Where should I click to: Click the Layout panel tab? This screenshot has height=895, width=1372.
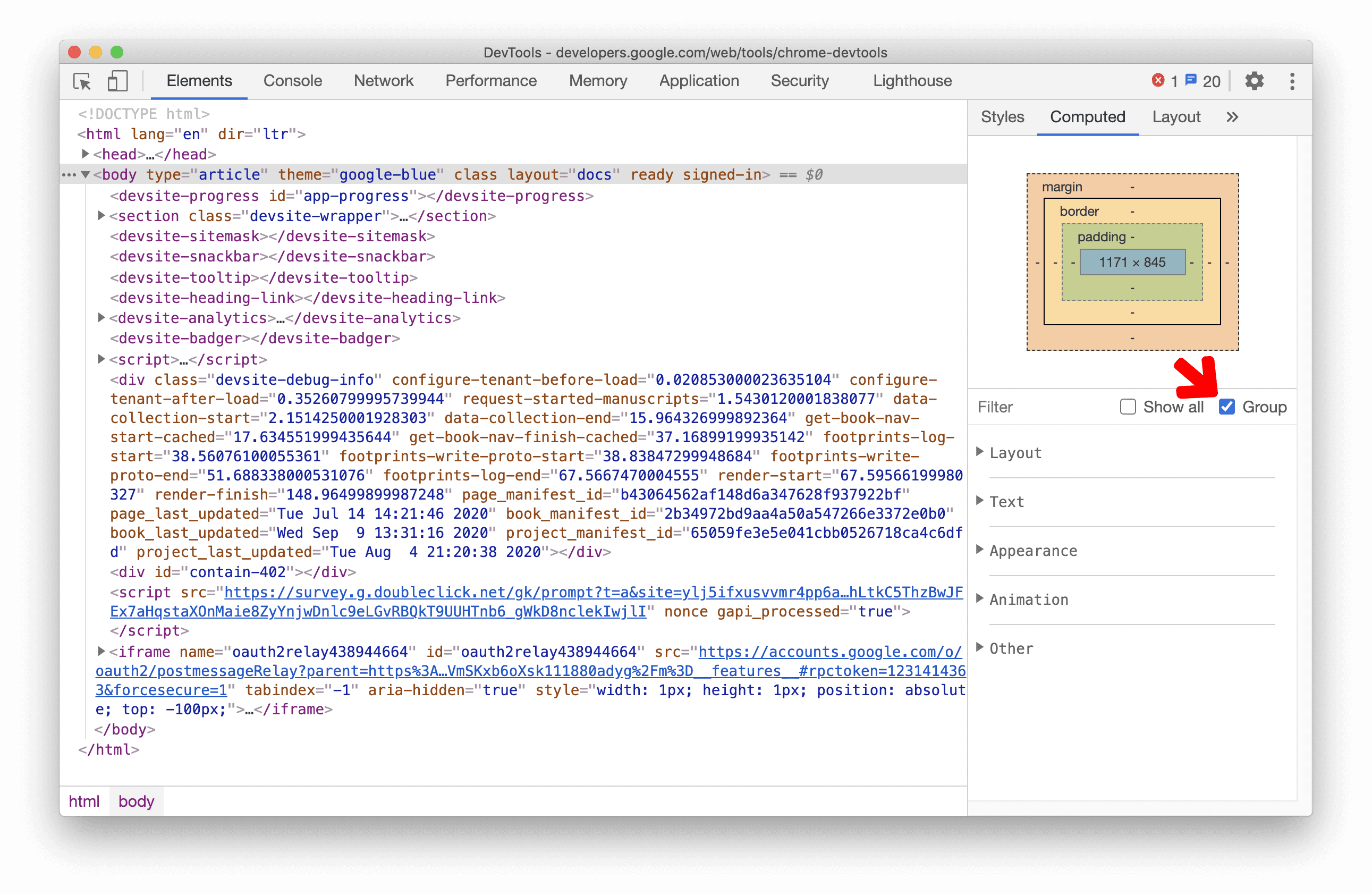(1175, 117)
